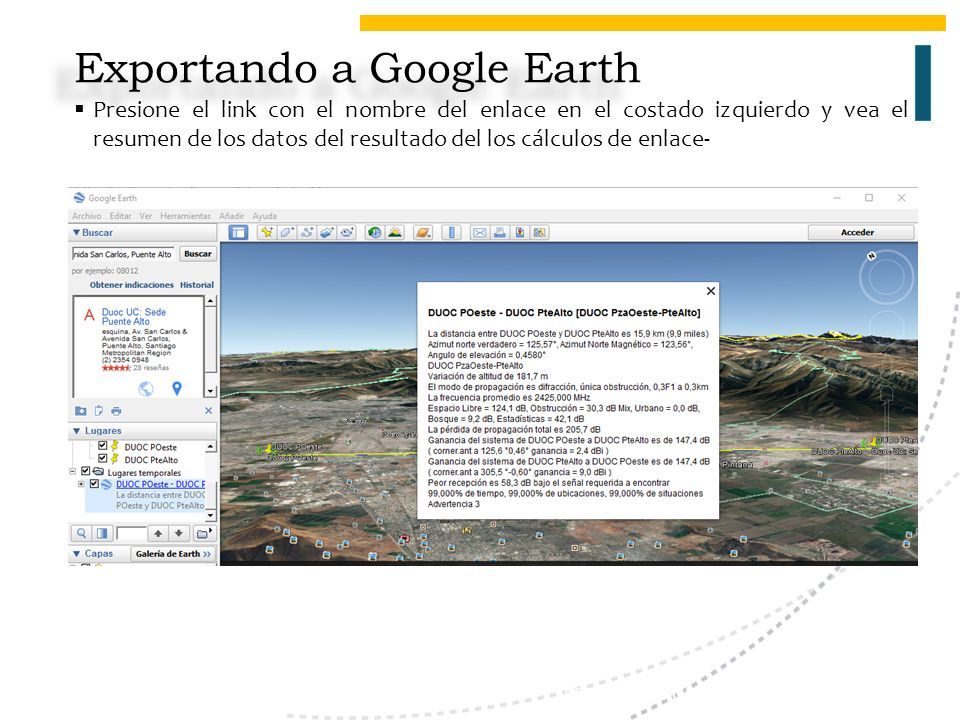Screen dimensions: 960x720
Task: Open Duoc UC: Sede Puente Alto result
Action: [x=133, y=317]
